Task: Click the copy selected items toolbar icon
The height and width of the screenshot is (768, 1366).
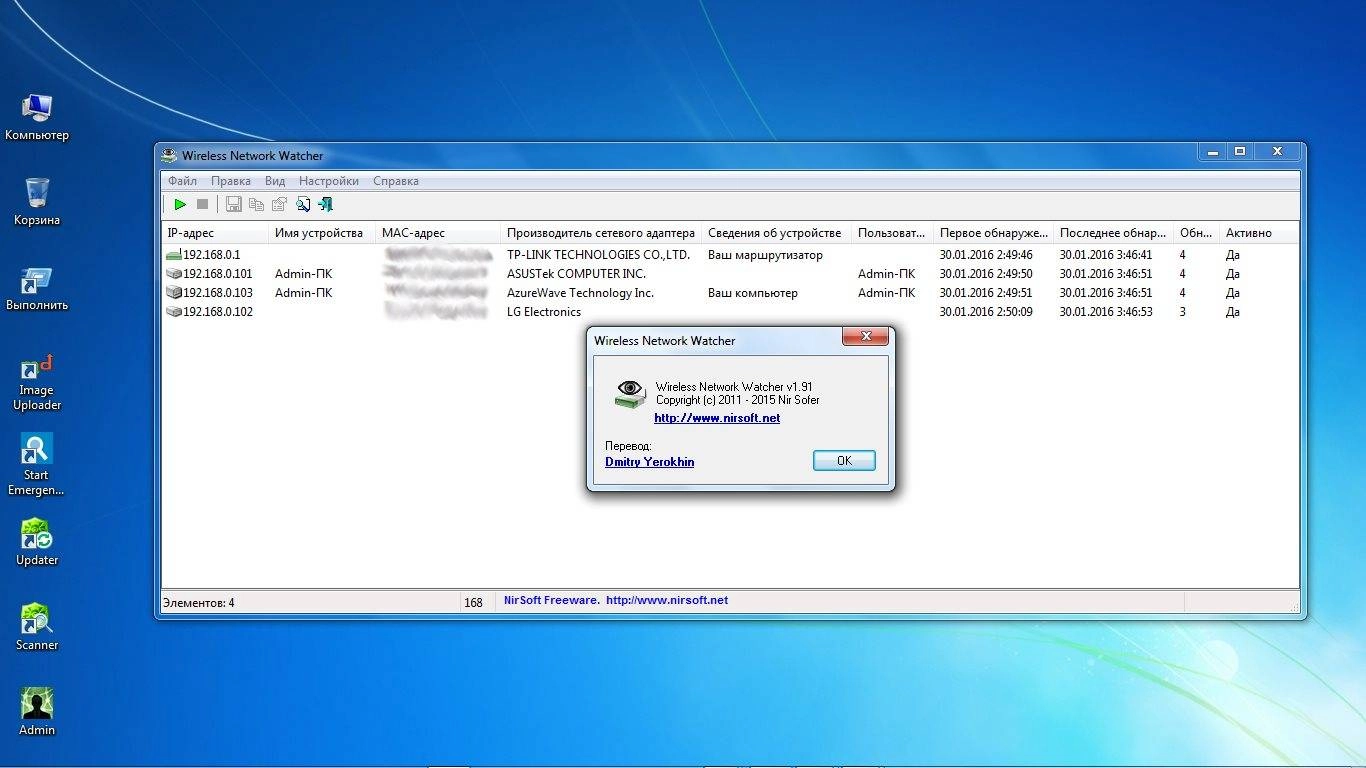Action: (x=256, y=204)
